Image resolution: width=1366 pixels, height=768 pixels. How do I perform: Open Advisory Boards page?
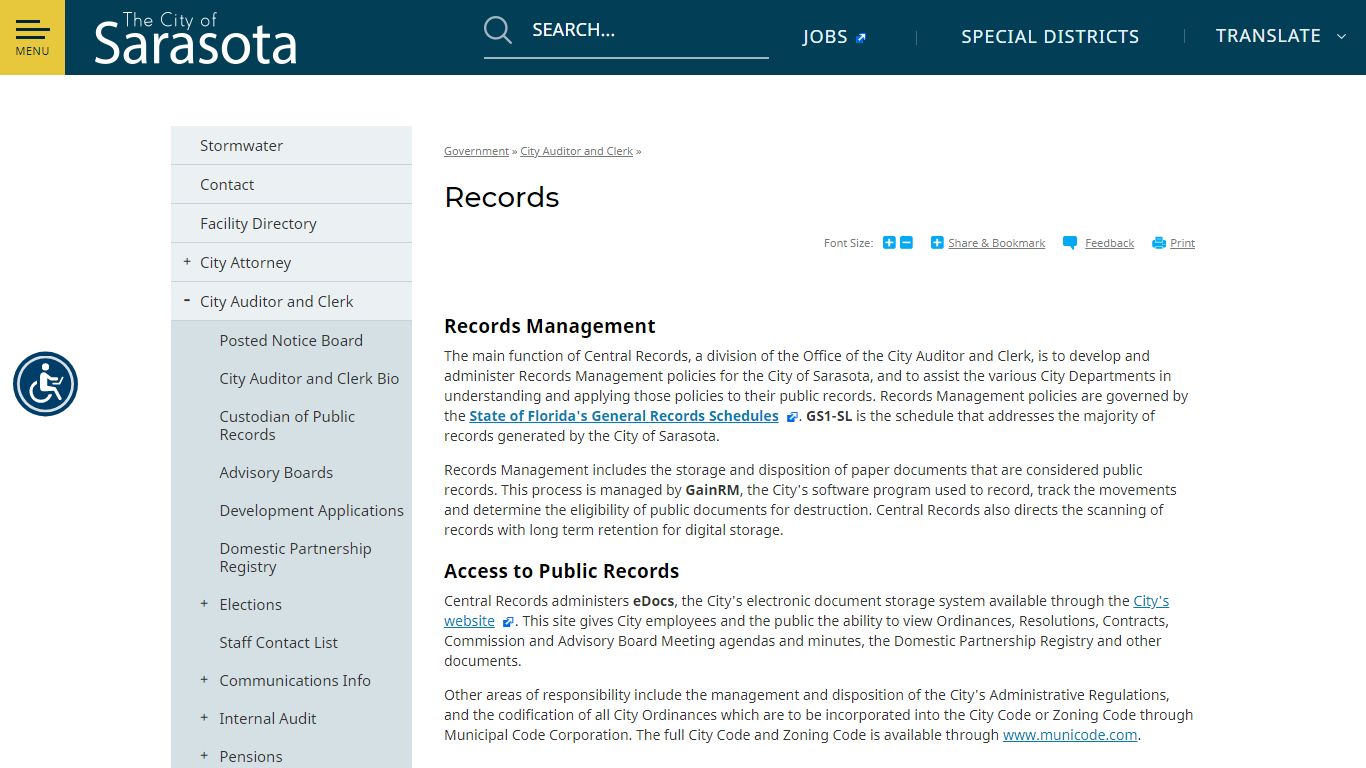(x=276, y=472)
